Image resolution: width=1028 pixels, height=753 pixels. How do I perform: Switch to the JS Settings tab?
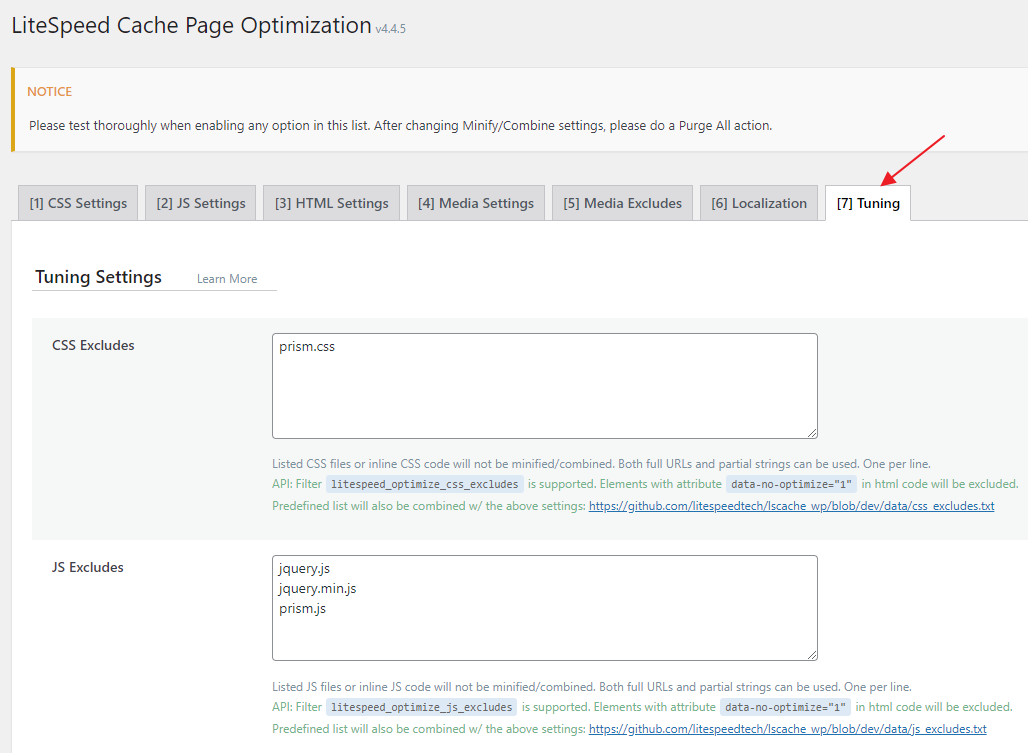point(201,203)
